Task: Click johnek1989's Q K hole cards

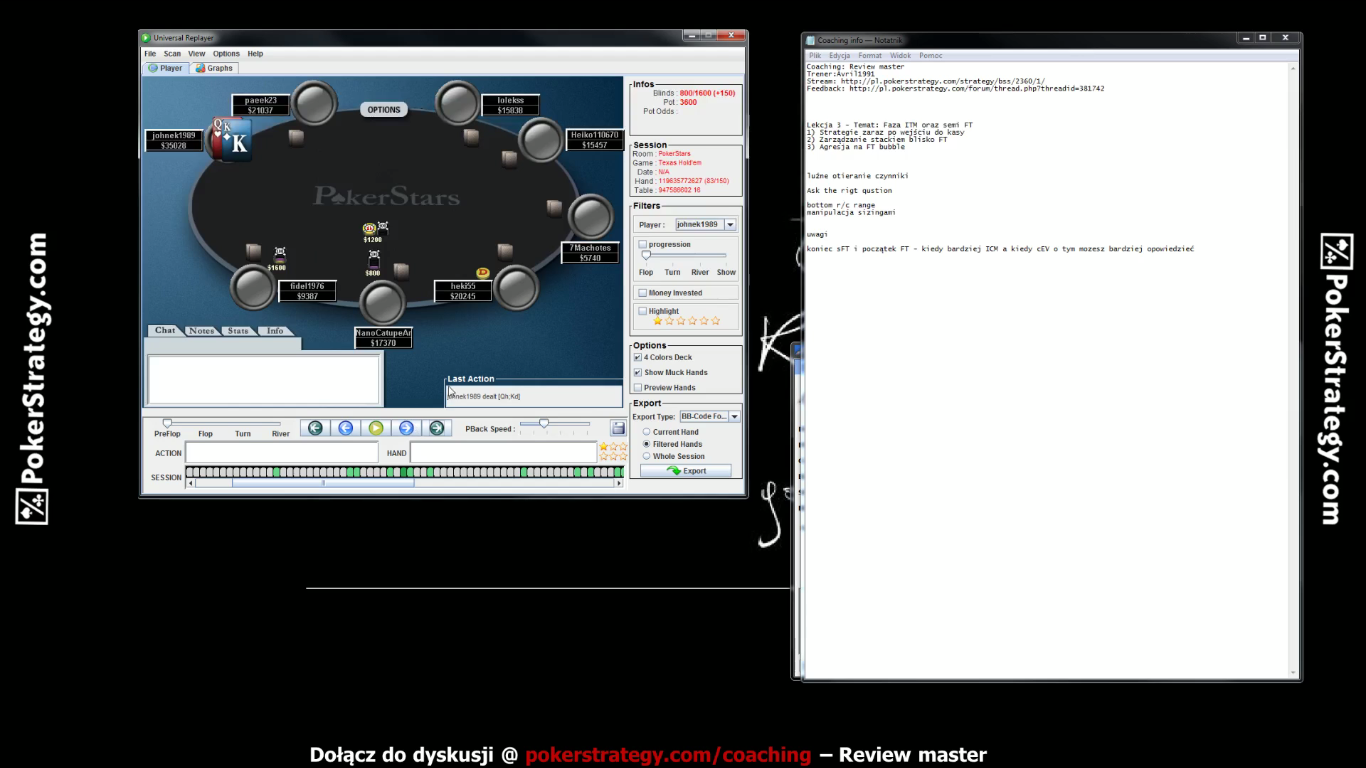Action: tap(230, 140)
